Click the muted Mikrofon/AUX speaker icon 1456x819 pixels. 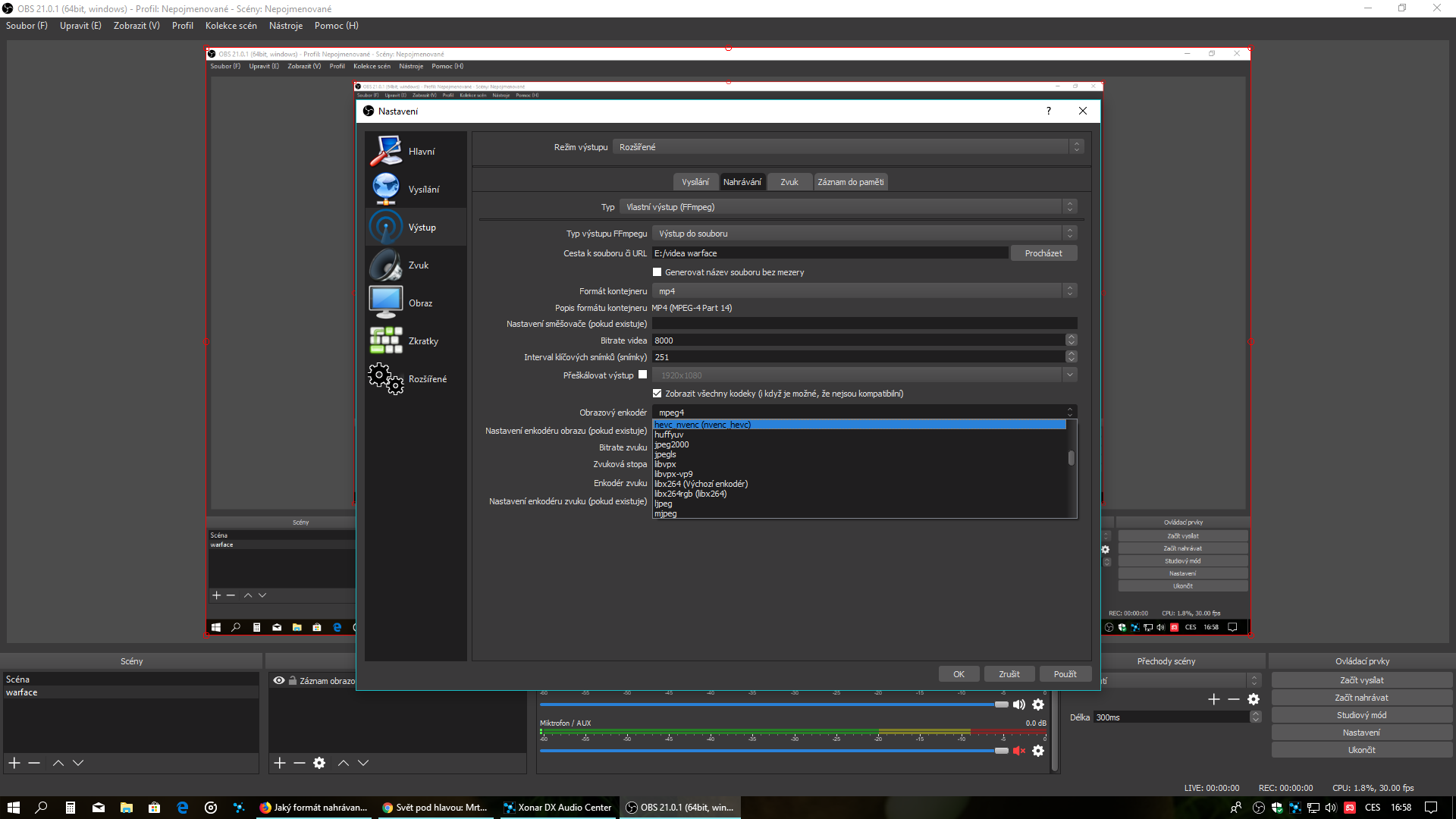tap(1018, 751)
